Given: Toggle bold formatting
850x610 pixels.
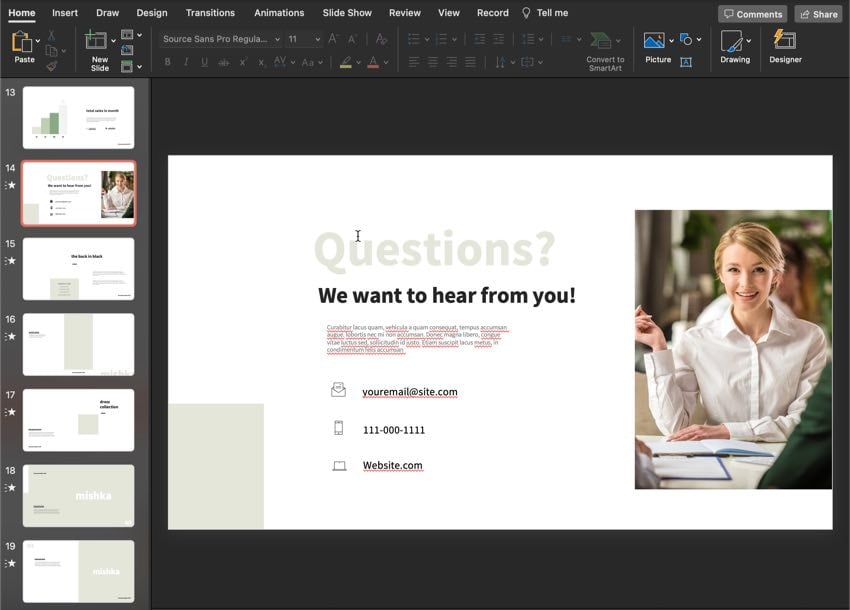Looking at the screenshot, I should (x=167, y=62).
